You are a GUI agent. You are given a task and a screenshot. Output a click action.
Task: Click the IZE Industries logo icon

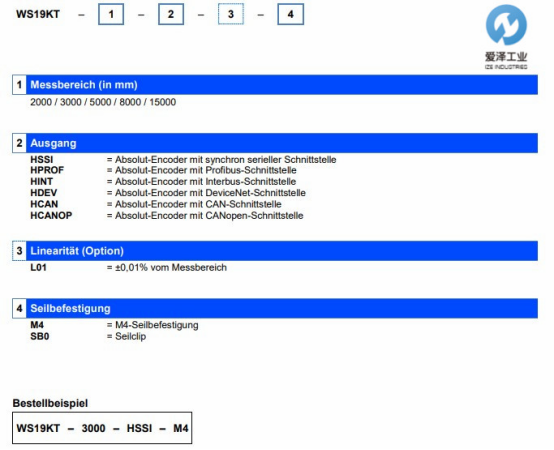506,25
